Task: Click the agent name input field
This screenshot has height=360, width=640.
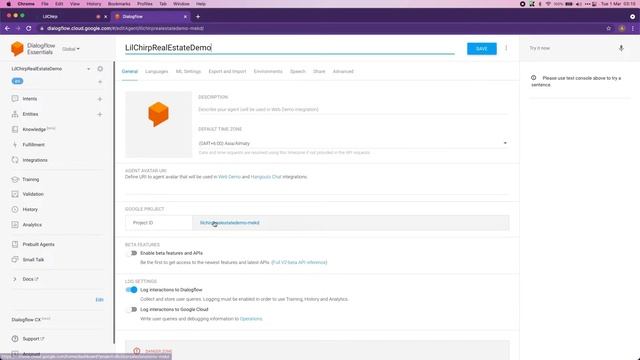Action: pyautogui.click(x=289, y=48)
